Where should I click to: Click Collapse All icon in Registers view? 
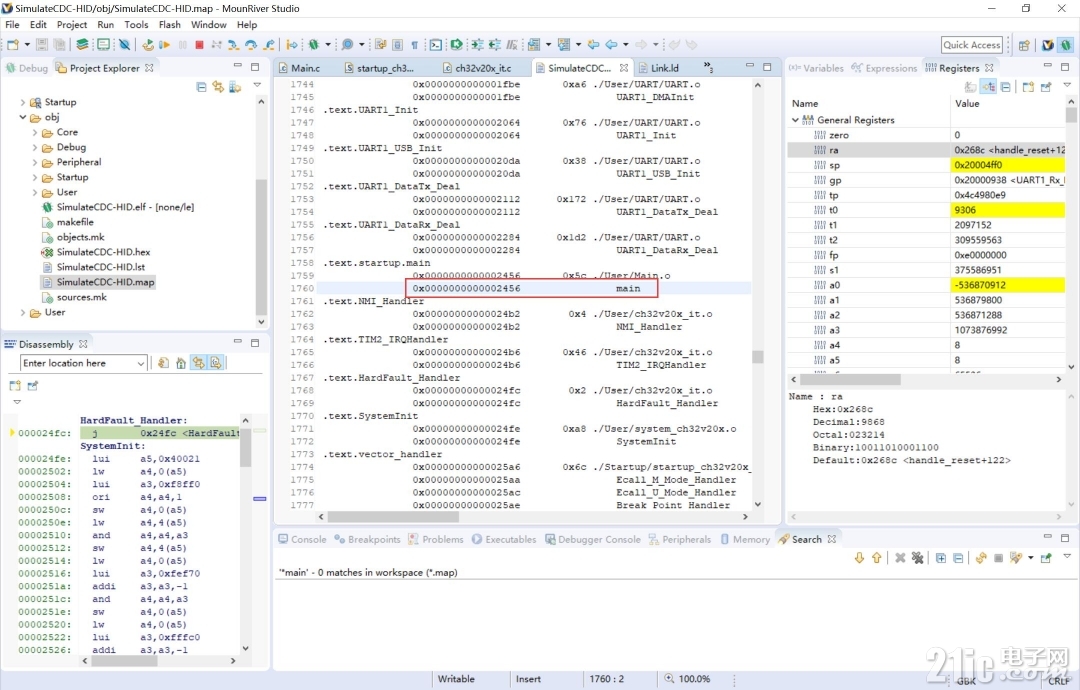(1006, 87)
